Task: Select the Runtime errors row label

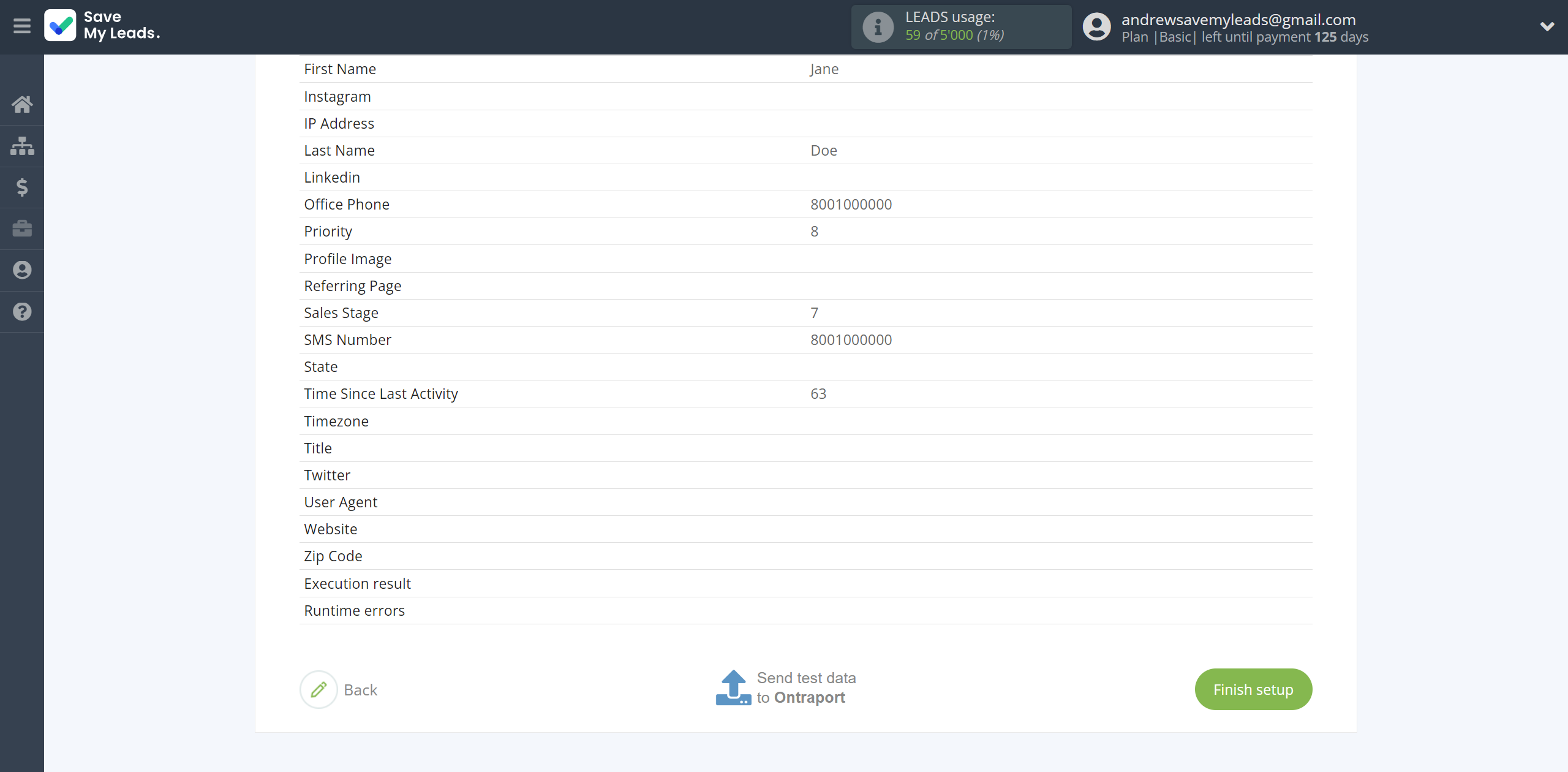Action: click(355, 611)
